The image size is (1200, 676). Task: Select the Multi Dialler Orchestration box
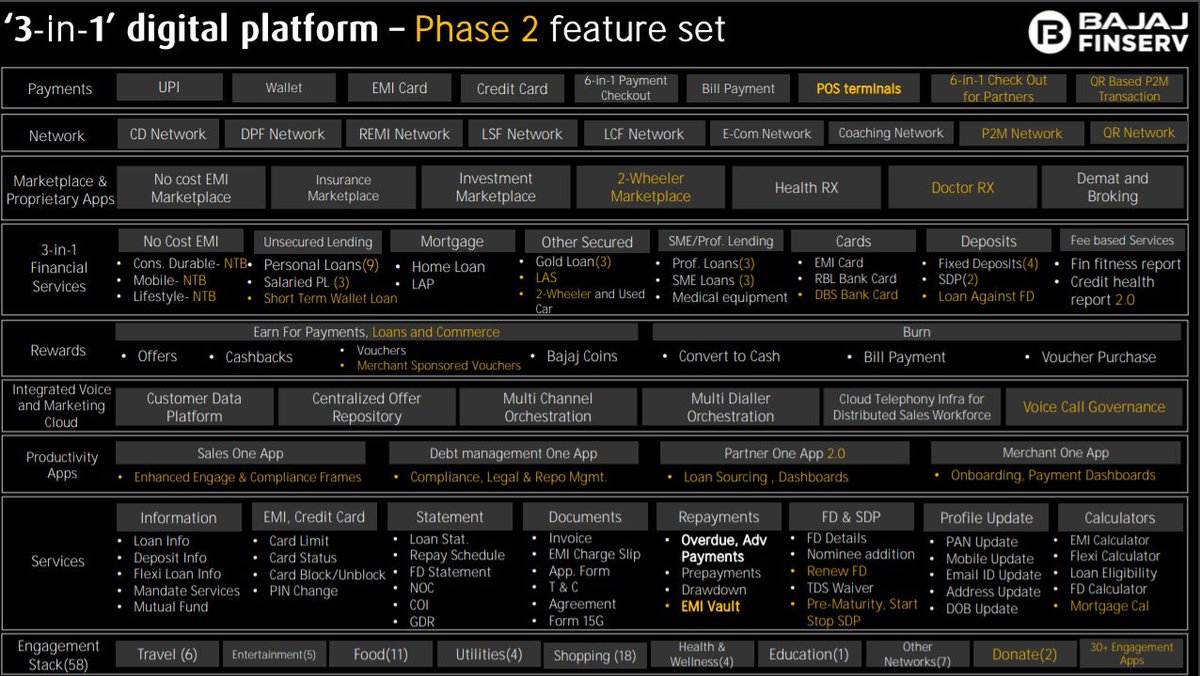click(x=730, y=407)
